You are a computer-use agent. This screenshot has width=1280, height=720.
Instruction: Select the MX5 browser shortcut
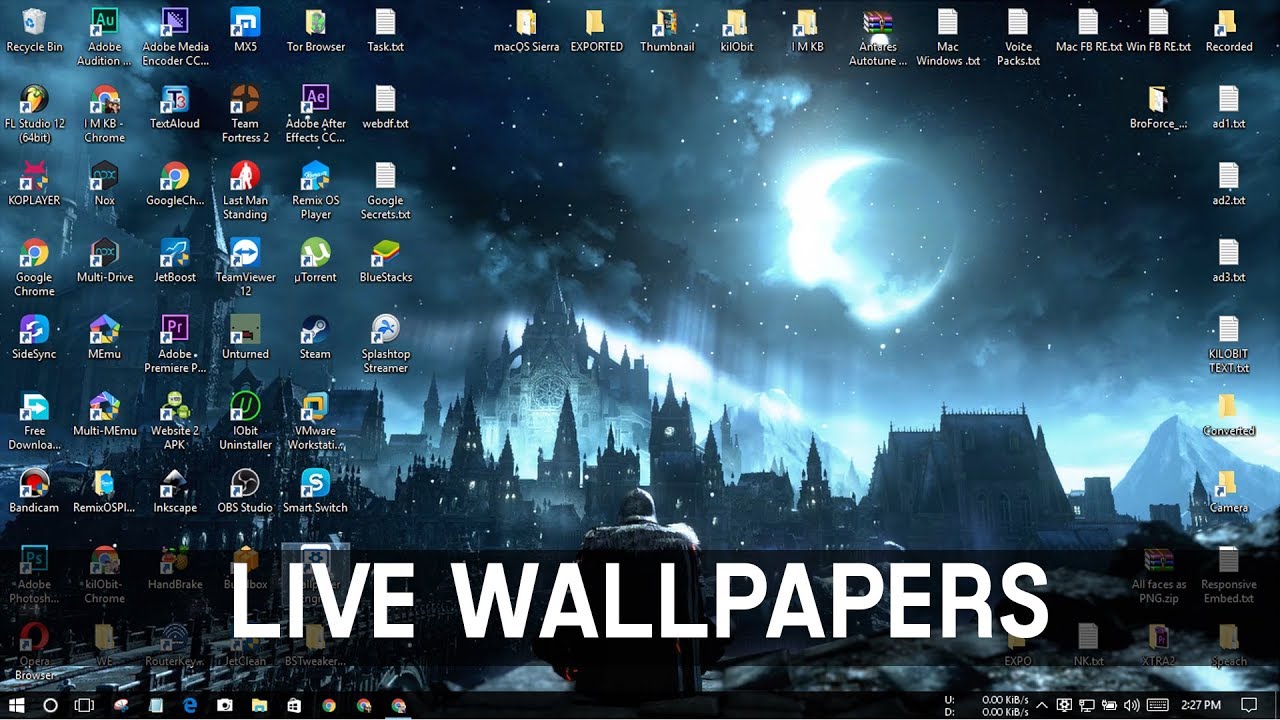coord(245,30)
